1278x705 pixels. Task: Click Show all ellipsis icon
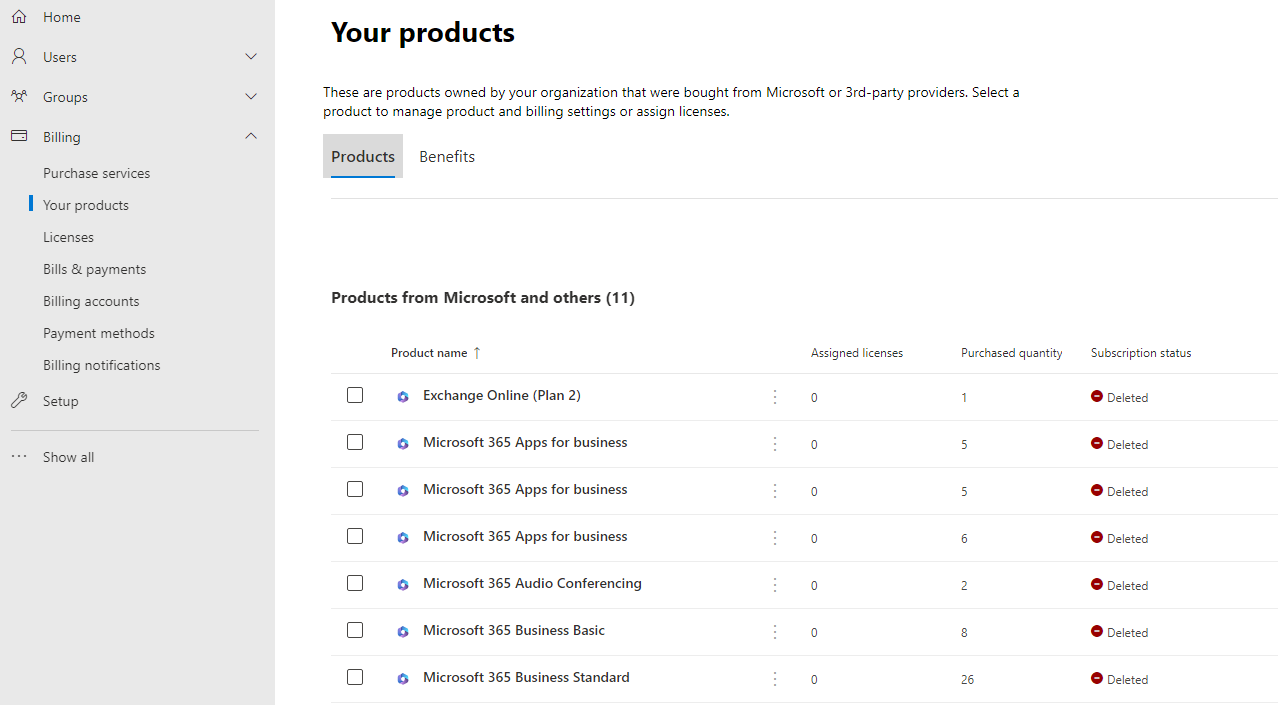18,456
